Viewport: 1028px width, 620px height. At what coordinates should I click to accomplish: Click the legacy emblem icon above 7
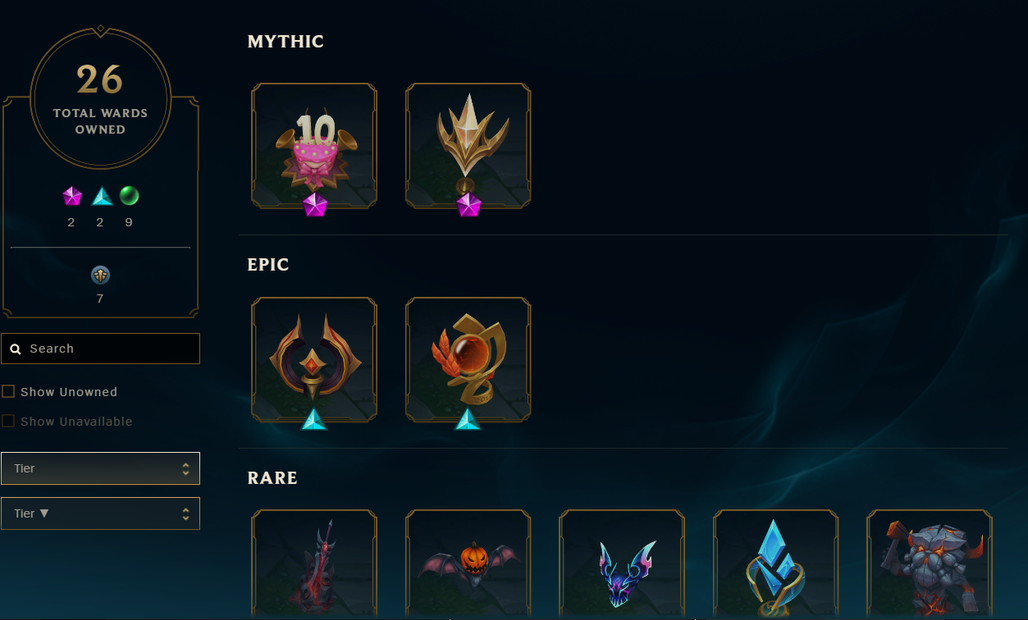[x=100, y=275]
